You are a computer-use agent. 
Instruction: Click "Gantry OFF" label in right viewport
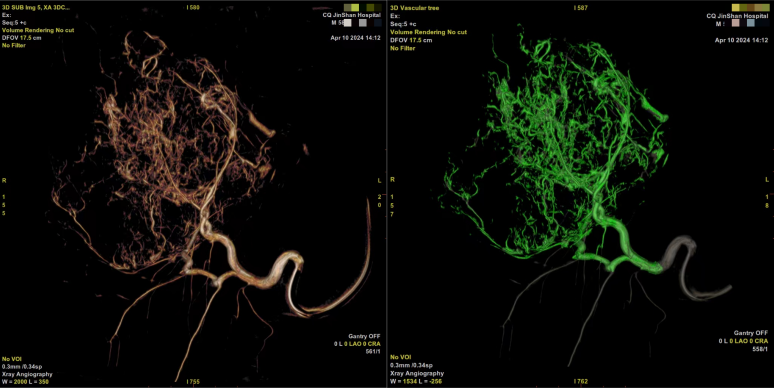pos(750,333)
